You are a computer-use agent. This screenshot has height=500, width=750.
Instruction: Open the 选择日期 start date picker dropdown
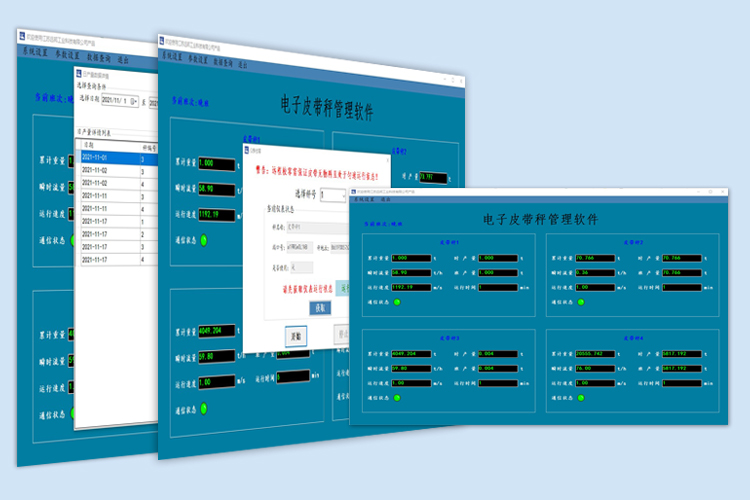point(134,101)
